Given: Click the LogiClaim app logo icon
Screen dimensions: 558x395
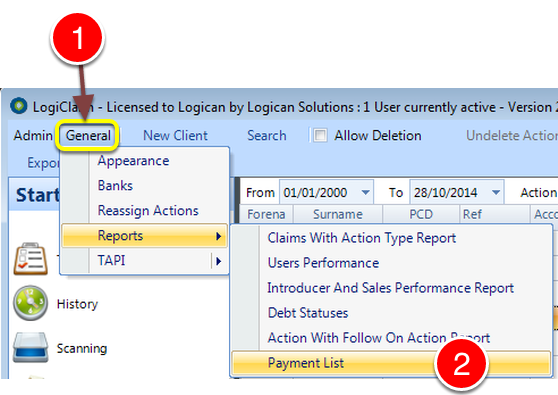Looking at the screenshot, I should coord(19,106).
